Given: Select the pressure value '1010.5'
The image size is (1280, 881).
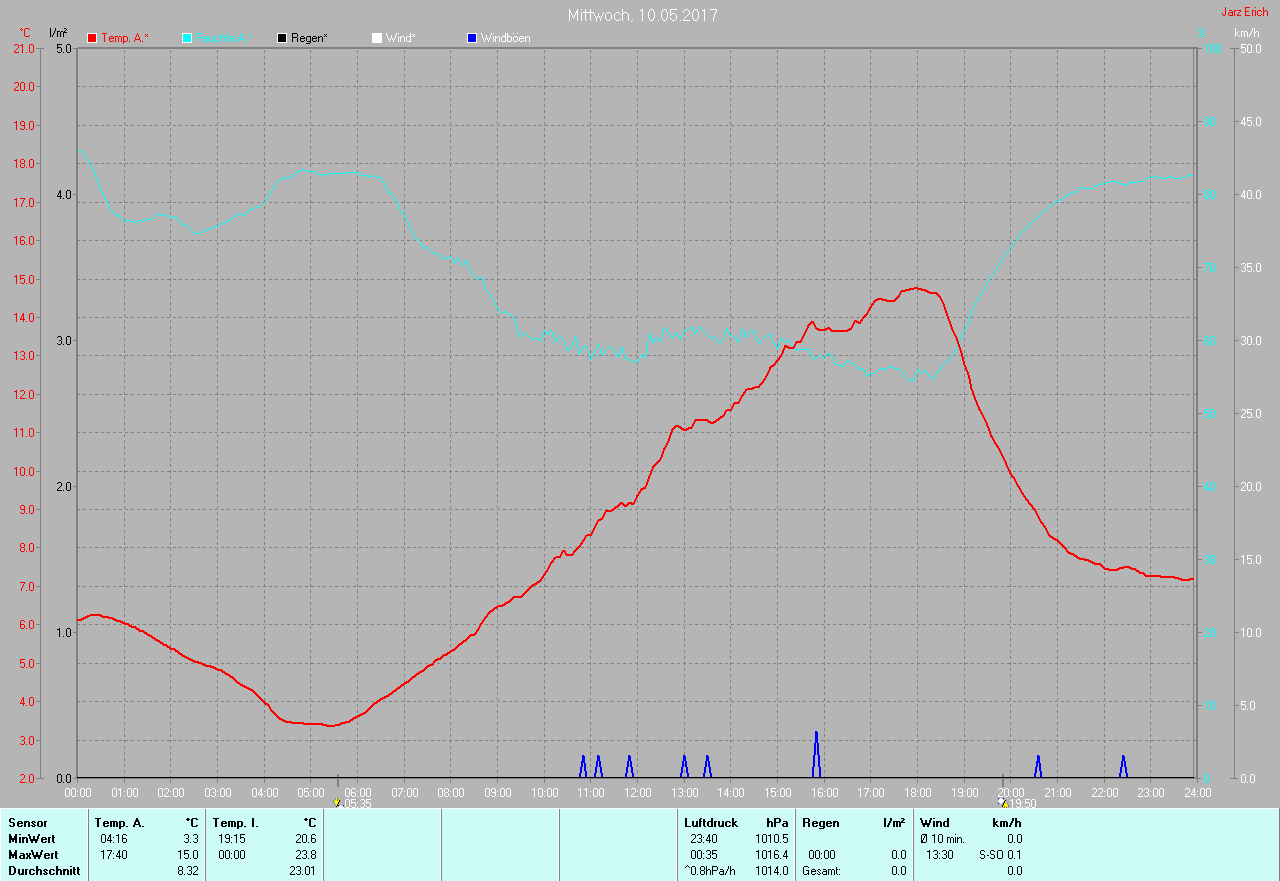Looking at the screenshot, I should pos(772,839).
